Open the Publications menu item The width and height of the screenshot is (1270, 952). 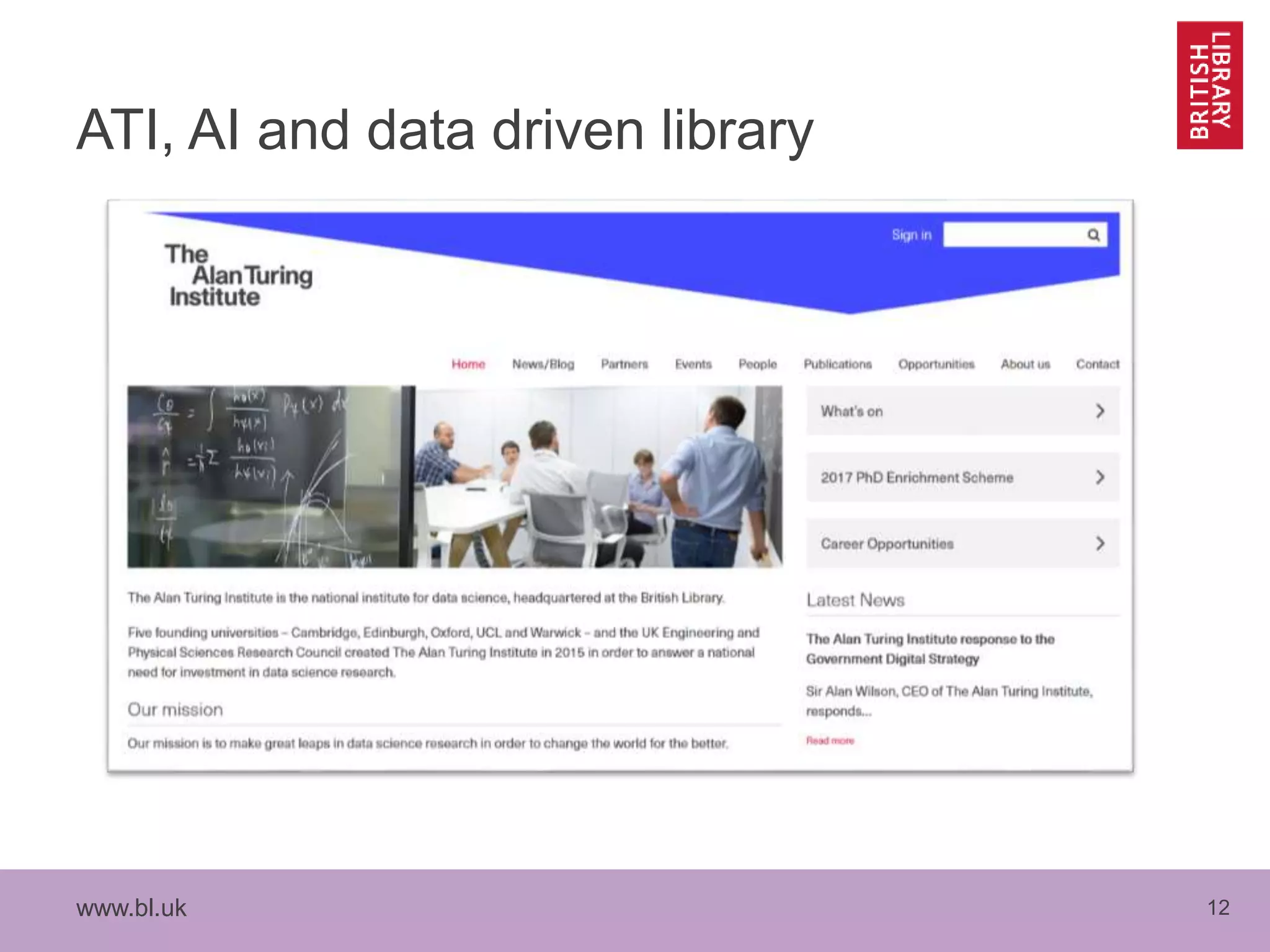838,364
